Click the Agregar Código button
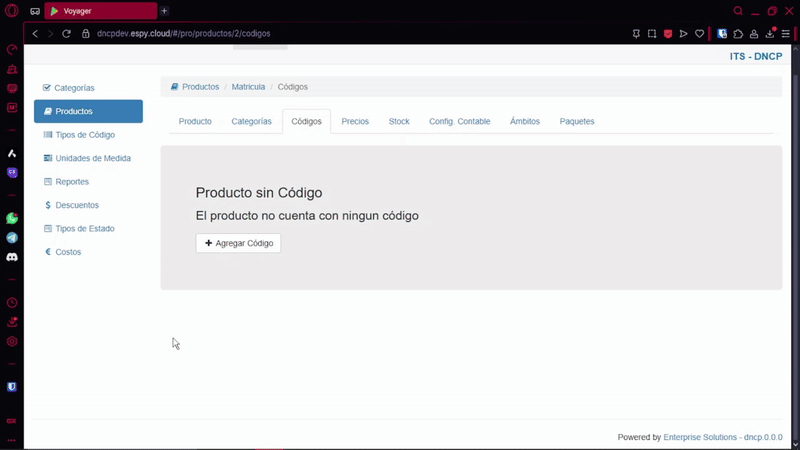The image size is (800, 450). (x=238, y=243)
